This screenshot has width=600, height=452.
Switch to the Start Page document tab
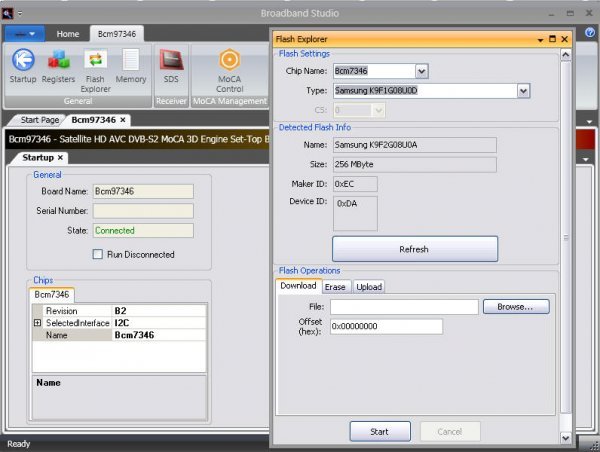pos(40,120)
